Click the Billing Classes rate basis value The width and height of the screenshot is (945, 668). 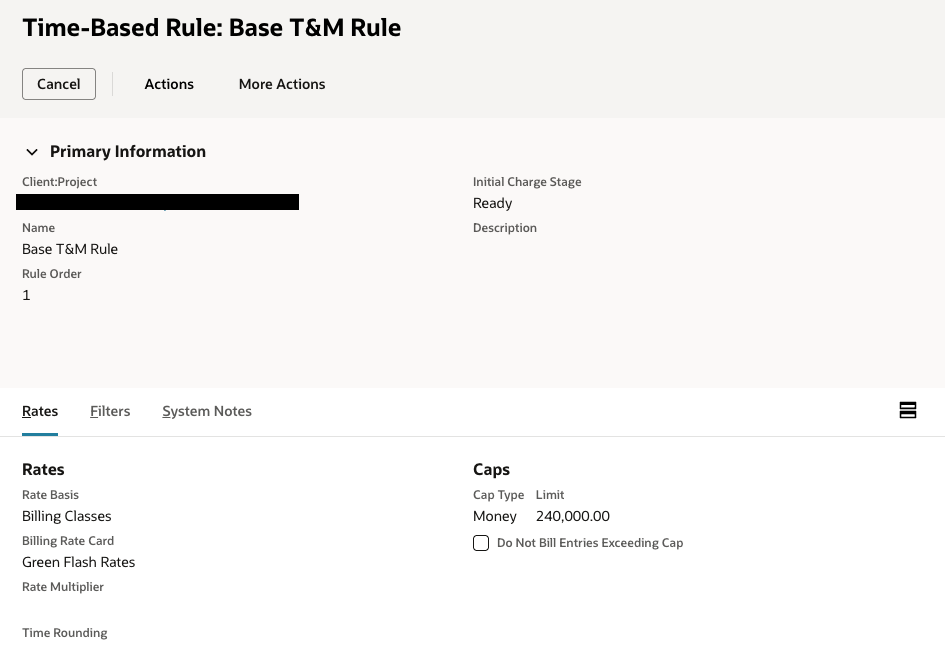click(x=67, y=516)
